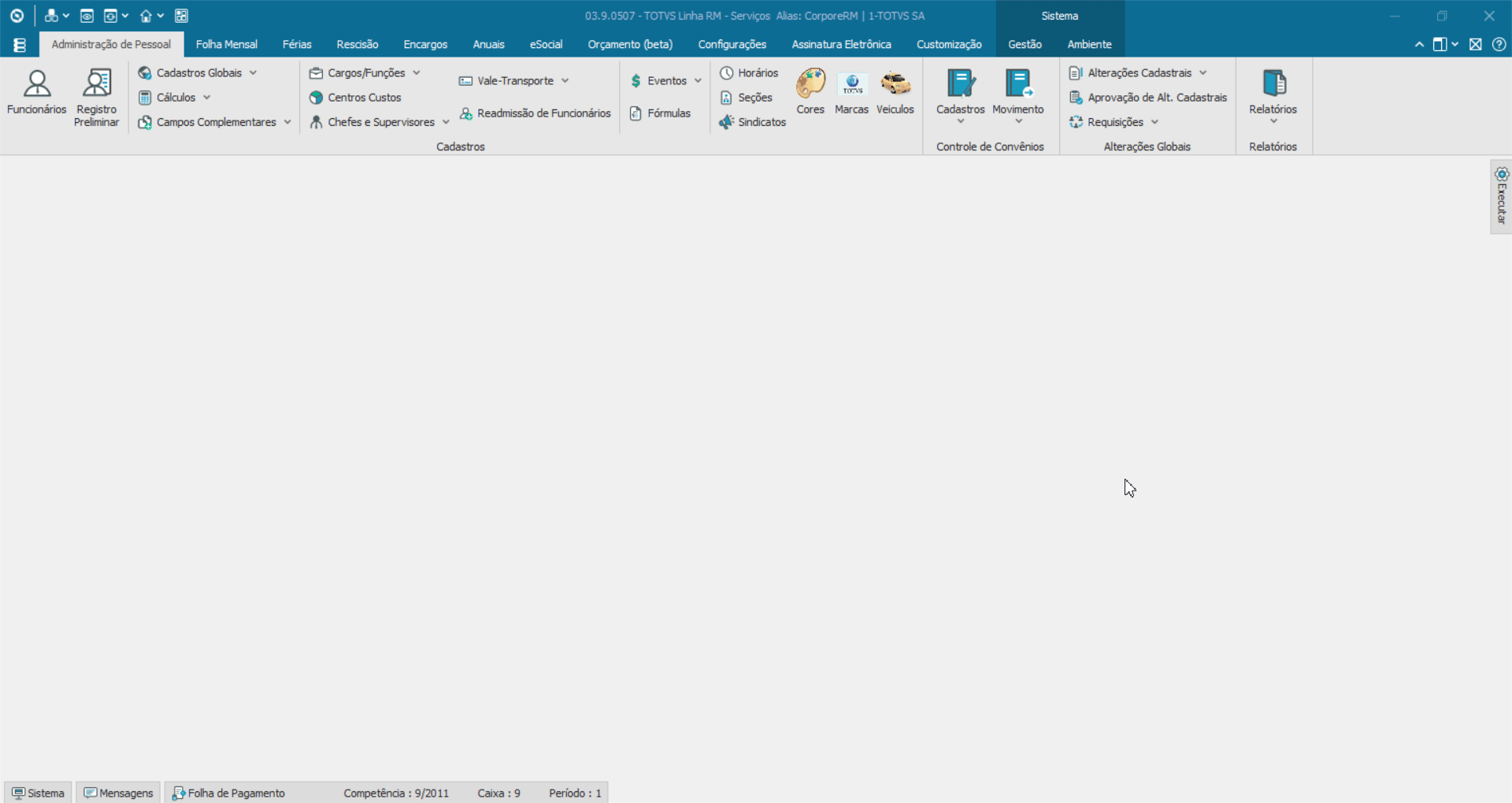Switch to Configurações tab
The width and height of the screenshot is (1512, 803).
(732, 45)
